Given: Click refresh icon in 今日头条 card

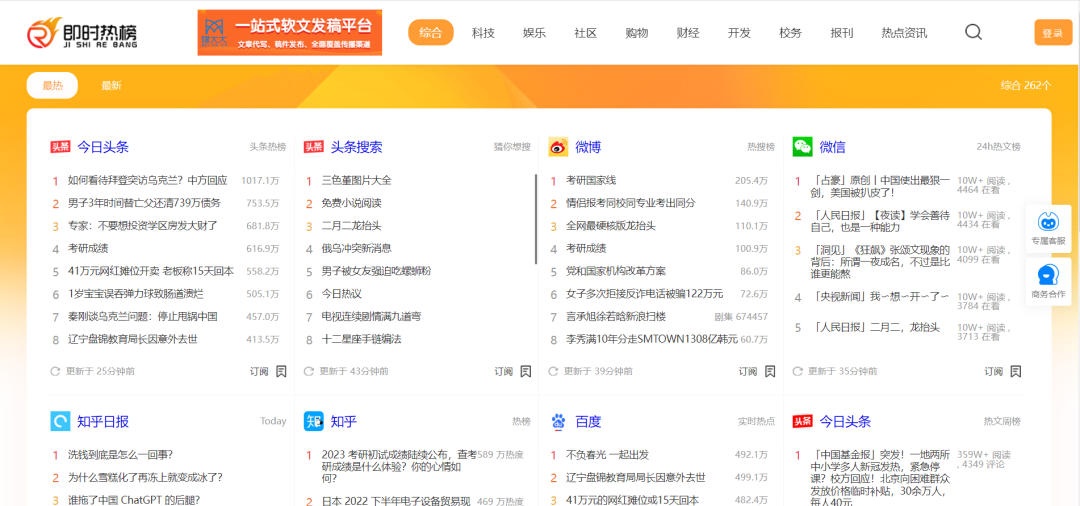Looking at the screenshot, I should (x=55, y=371).
